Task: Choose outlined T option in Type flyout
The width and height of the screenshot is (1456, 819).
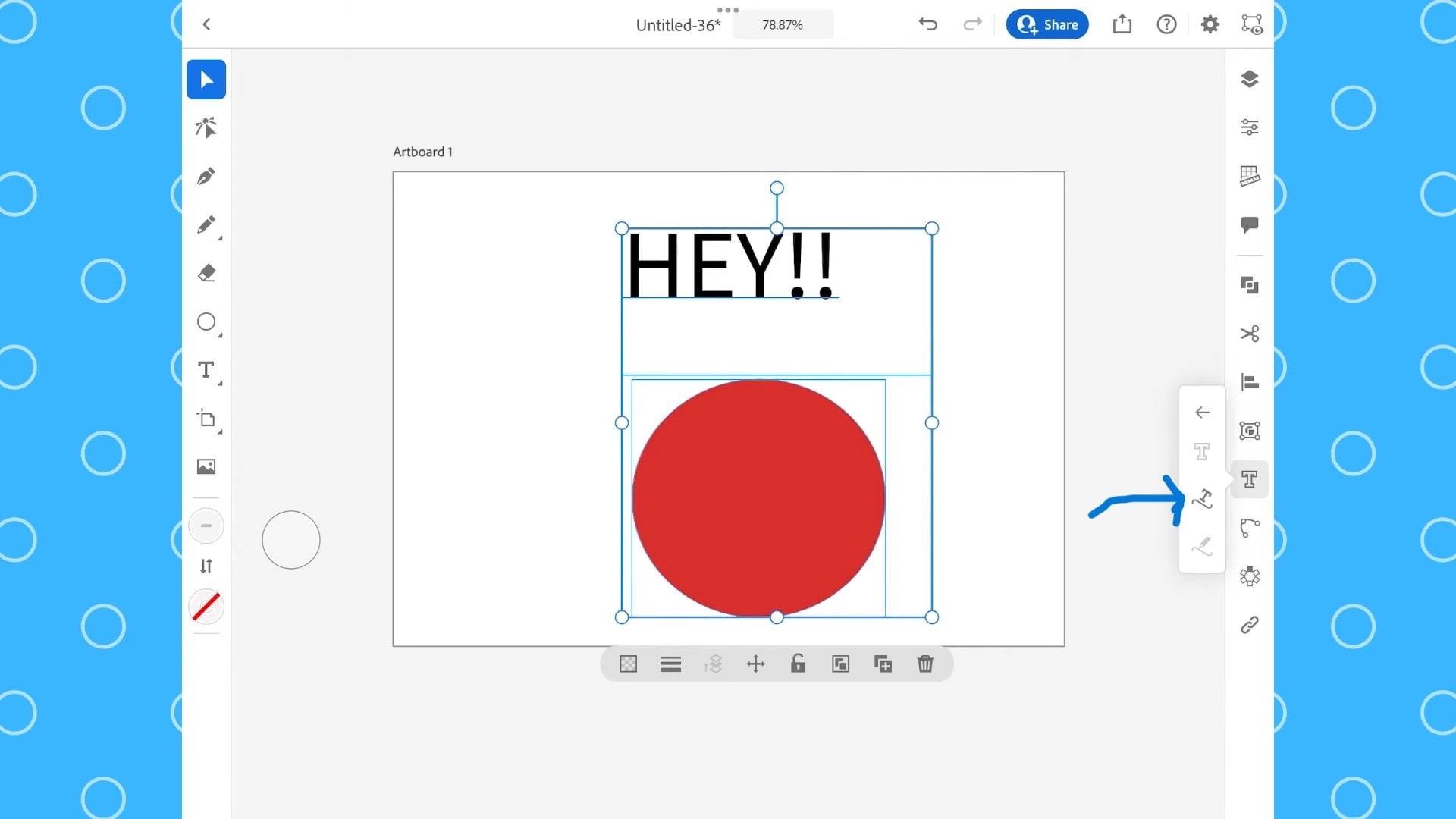Action: [1203, 452]
